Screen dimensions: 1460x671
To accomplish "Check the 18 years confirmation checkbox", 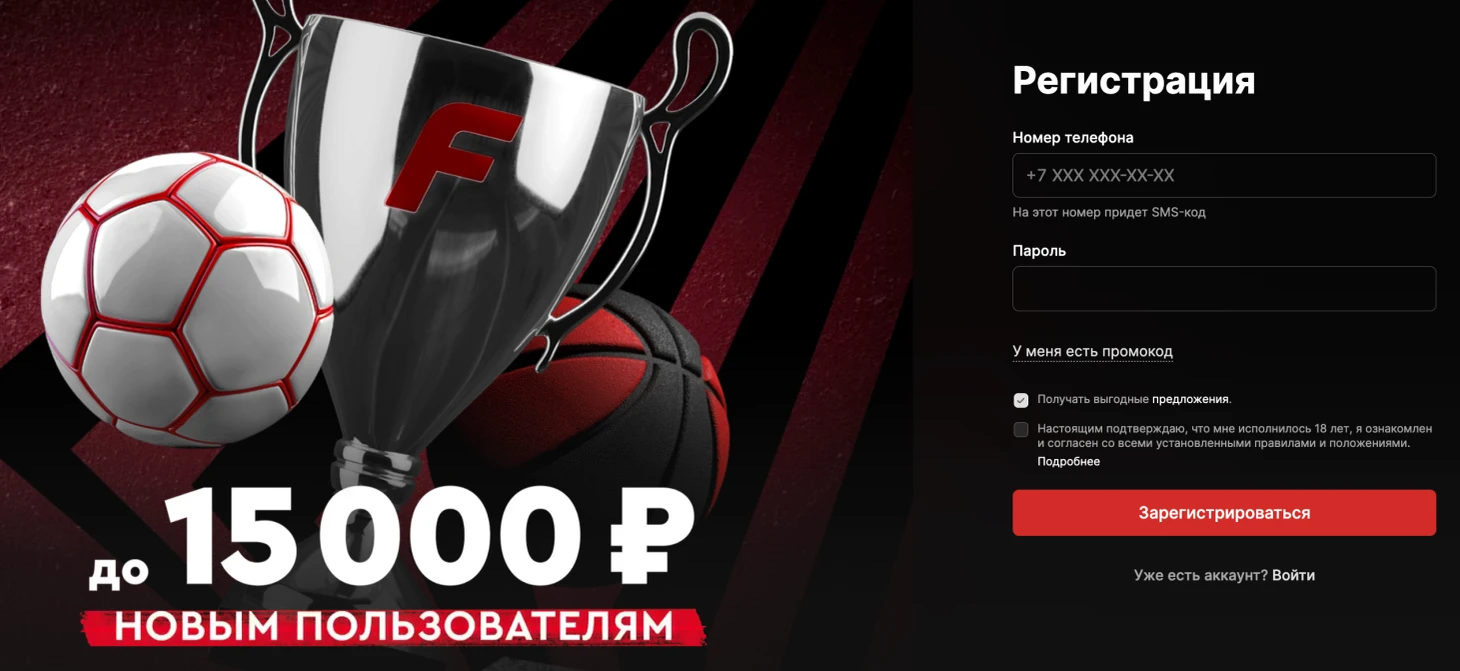I will click(1020, 430).
